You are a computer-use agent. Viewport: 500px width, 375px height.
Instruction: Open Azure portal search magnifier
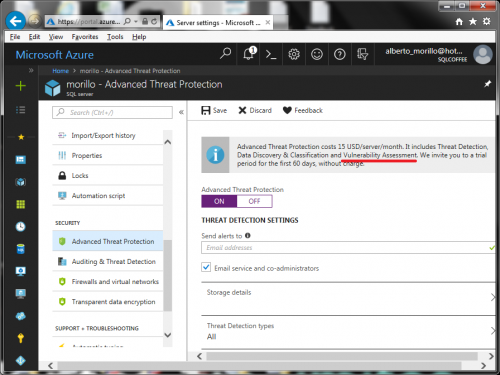pos(225,53)
